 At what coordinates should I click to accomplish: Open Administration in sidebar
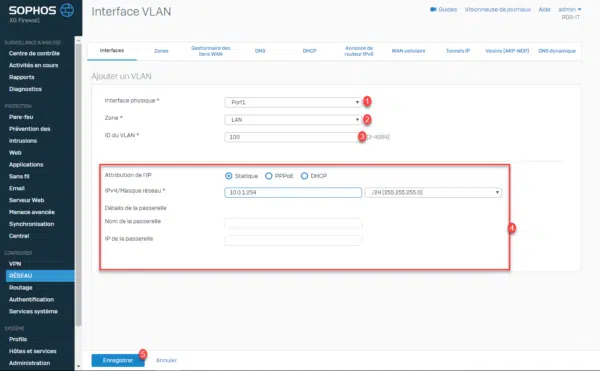29,363
